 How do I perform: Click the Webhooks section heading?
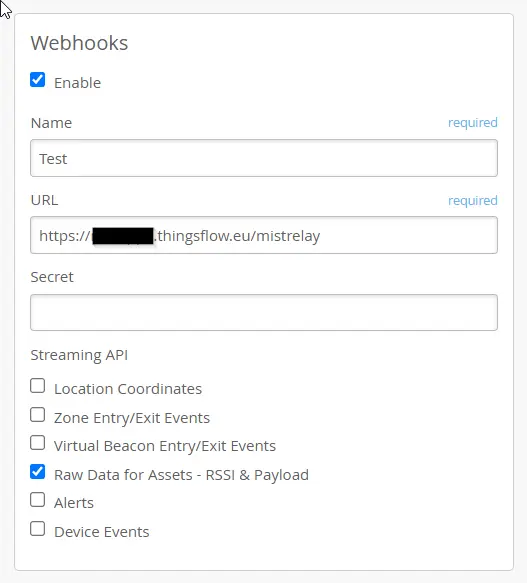tap(79, 43)
